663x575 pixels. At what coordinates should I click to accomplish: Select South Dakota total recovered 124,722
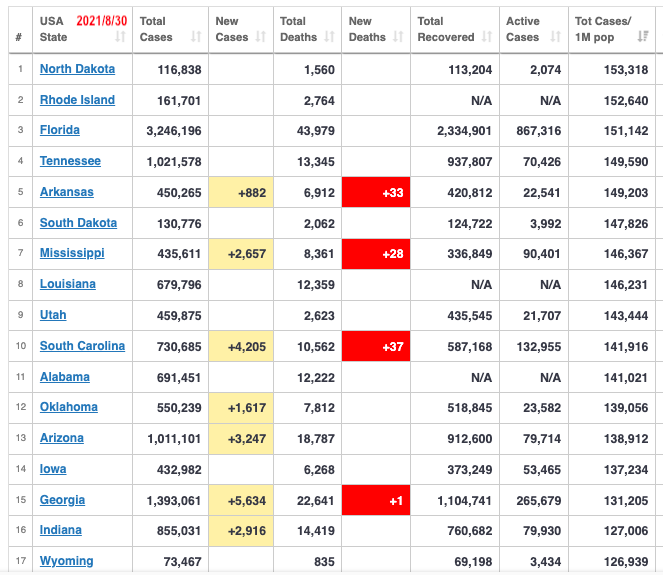click(470, 224)
